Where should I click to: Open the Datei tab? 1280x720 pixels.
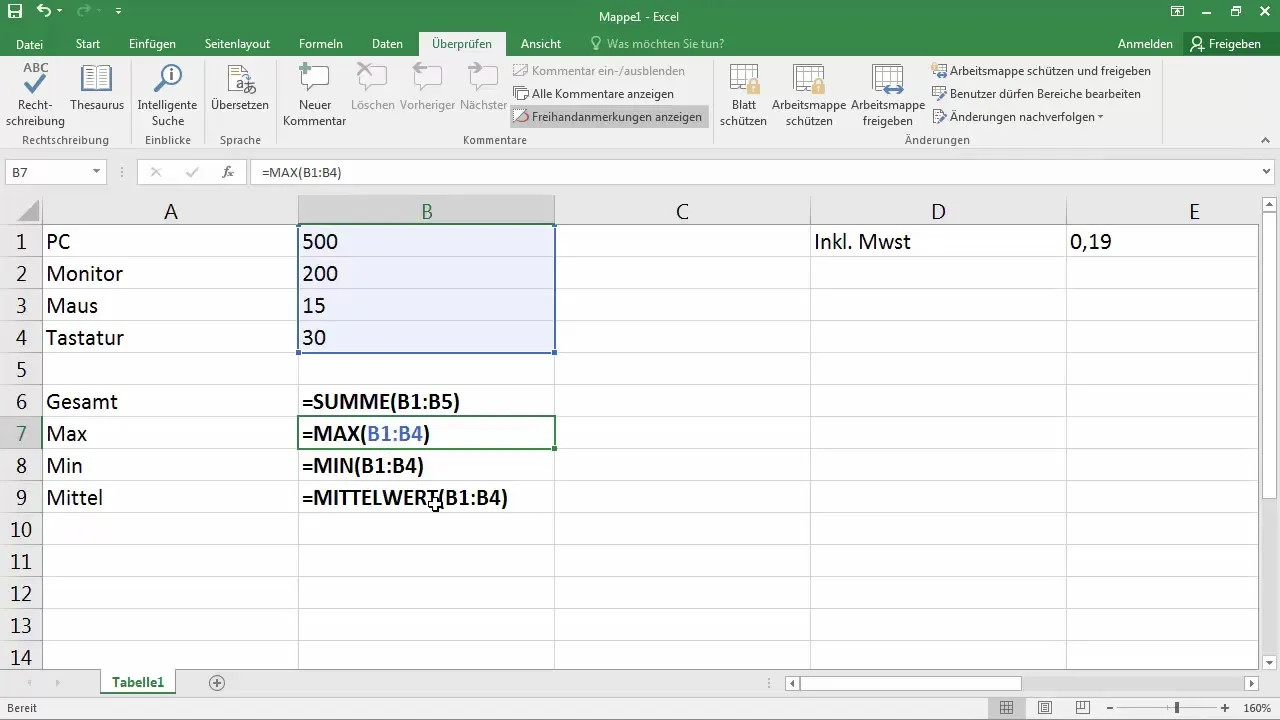point(30,44)
